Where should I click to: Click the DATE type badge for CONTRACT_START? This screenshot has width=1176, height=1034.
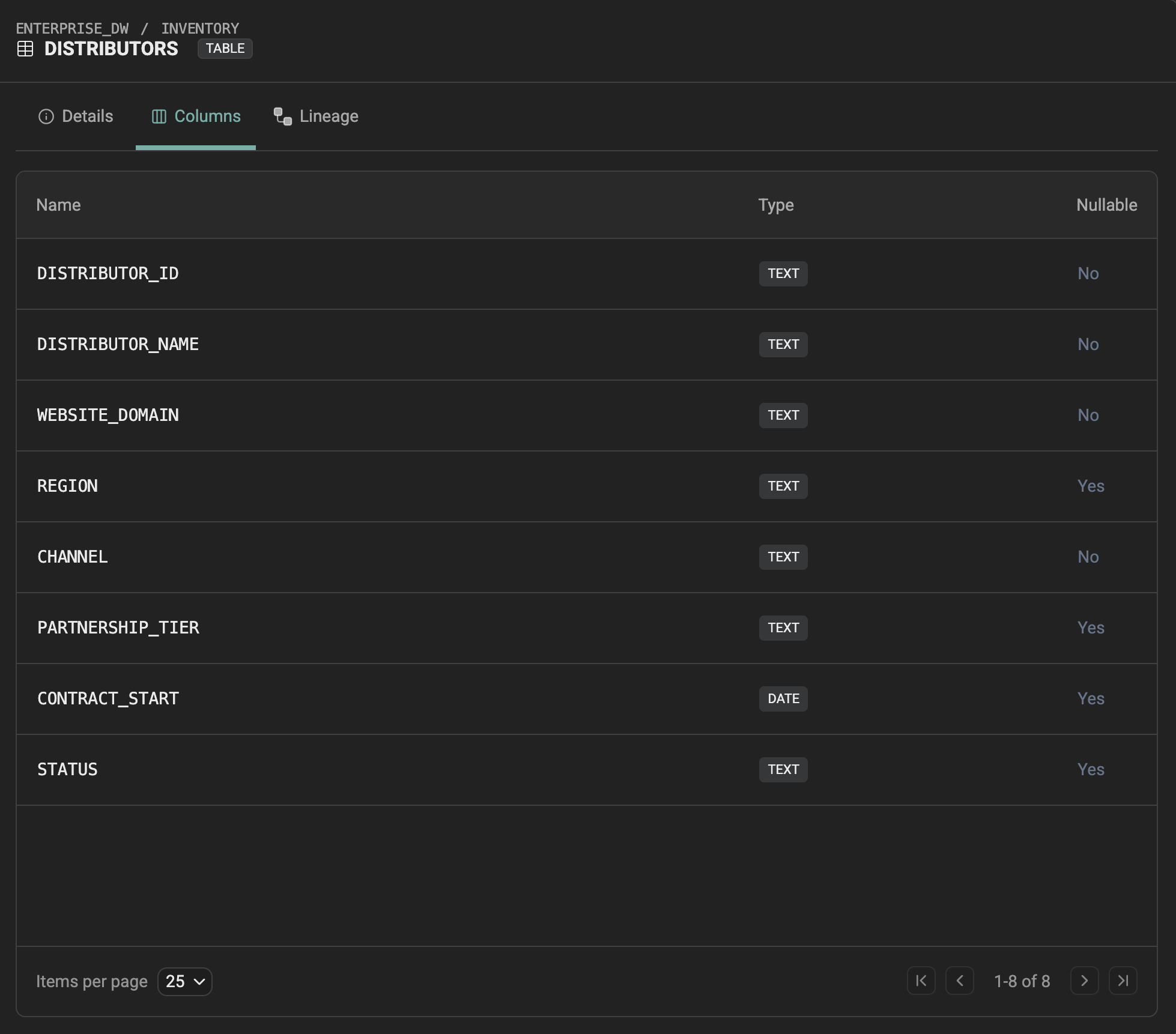click(x=783, y=698)
